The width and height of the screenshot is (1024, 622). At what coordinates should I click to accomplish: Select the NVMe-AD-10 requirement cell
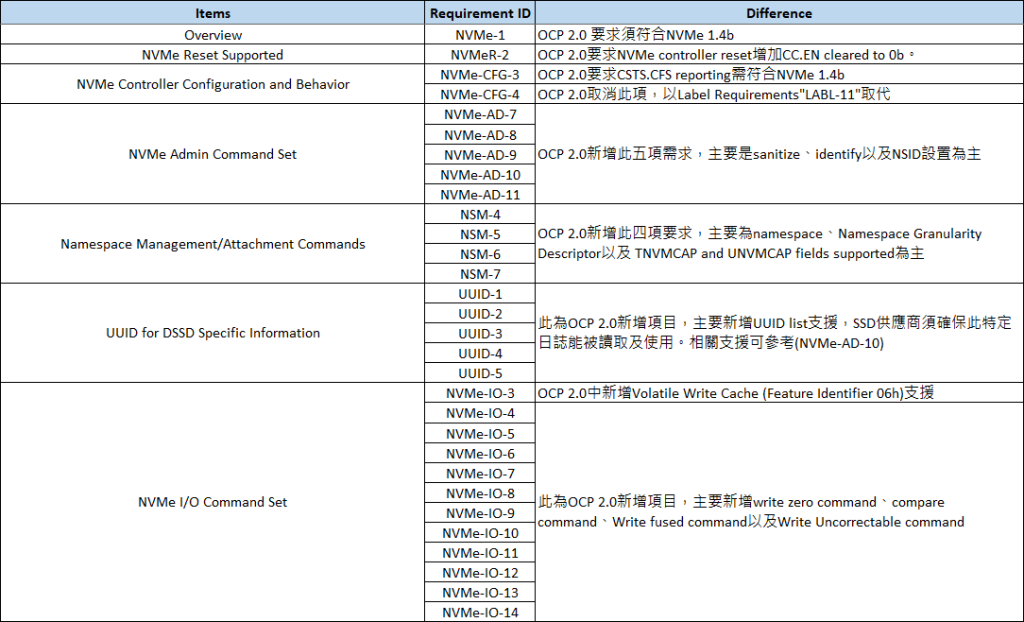[x=480, y=174]
